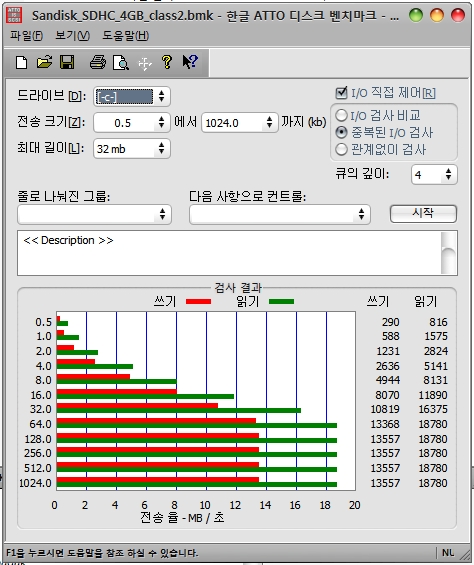Viewport: 474px width, 565px height.
Task: Click the read value 816 in 0.5 row
Action: (438, 322)
